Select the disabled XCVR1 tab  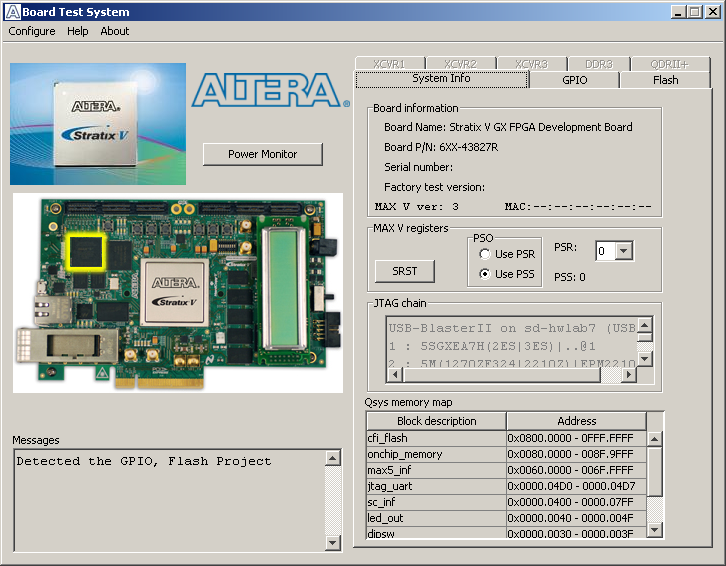click(389, 64)
